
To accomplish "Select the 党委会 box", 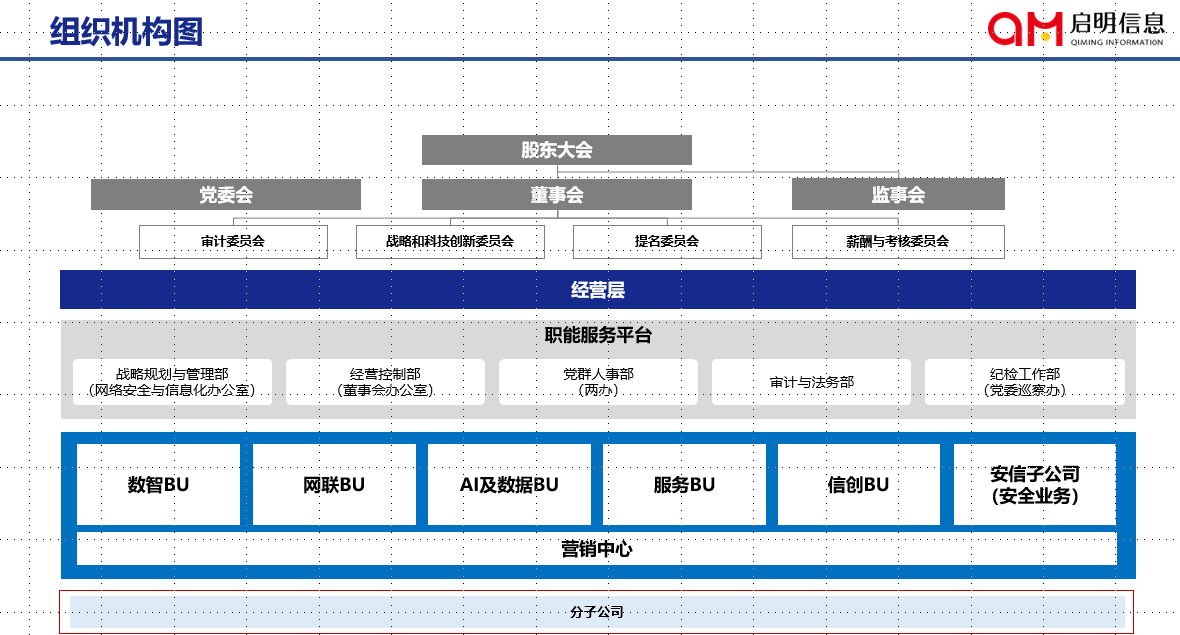I will (x=225, y=195).
